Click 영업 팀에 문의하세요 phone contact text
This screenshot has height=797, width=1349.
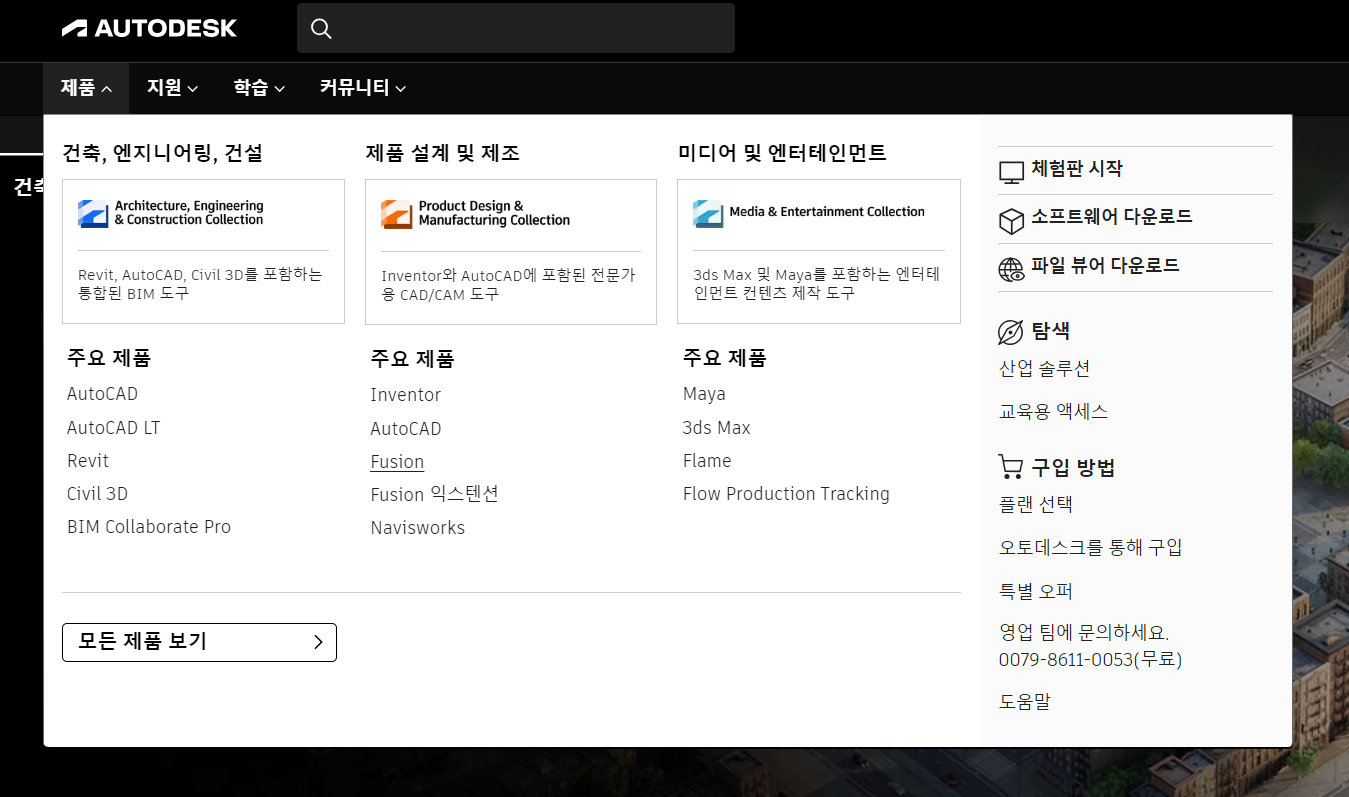pos(1090,646)
